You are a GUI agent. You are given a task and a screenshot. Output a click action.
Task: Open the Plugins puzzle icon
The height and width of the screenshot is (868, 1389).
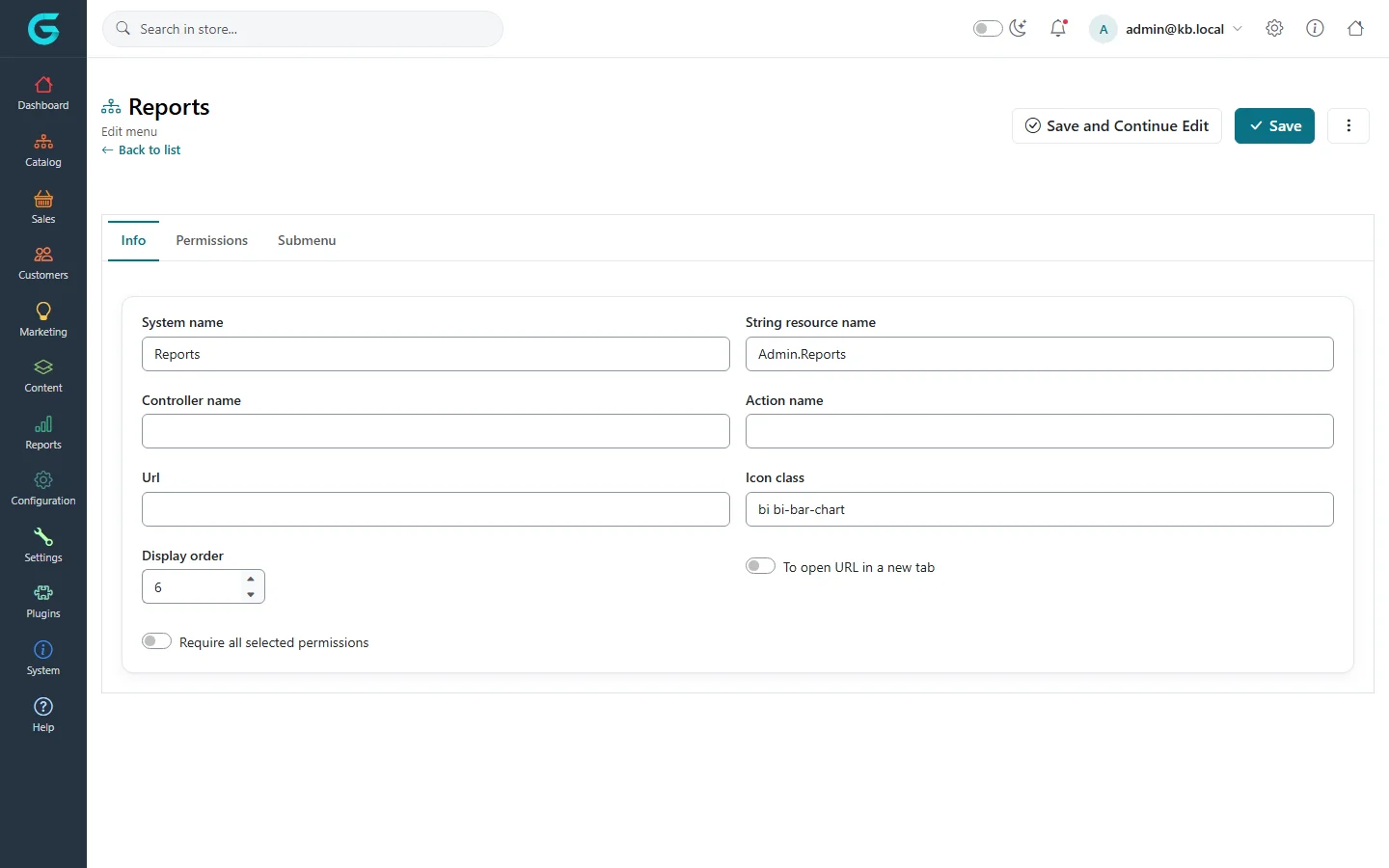coord(43,593)
